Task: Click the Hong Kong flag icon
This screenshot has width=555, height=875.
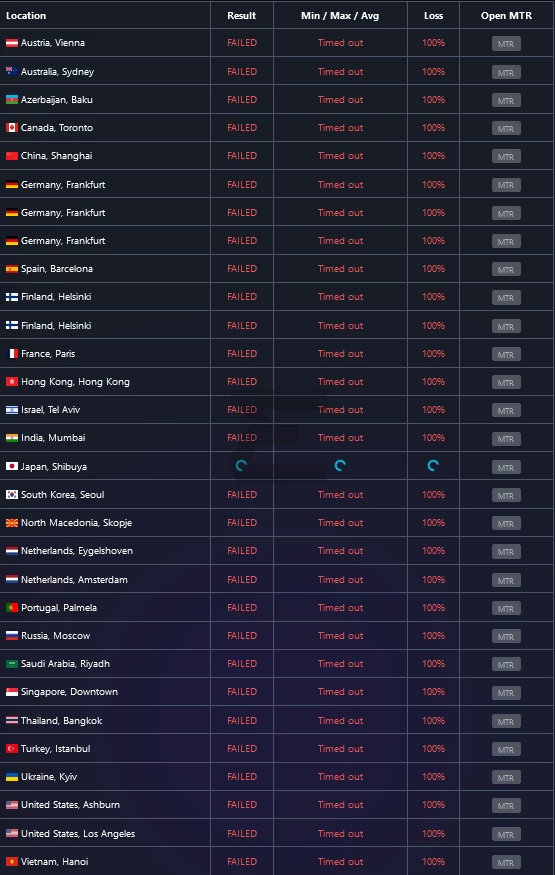Action: click(x=12, y=382)
